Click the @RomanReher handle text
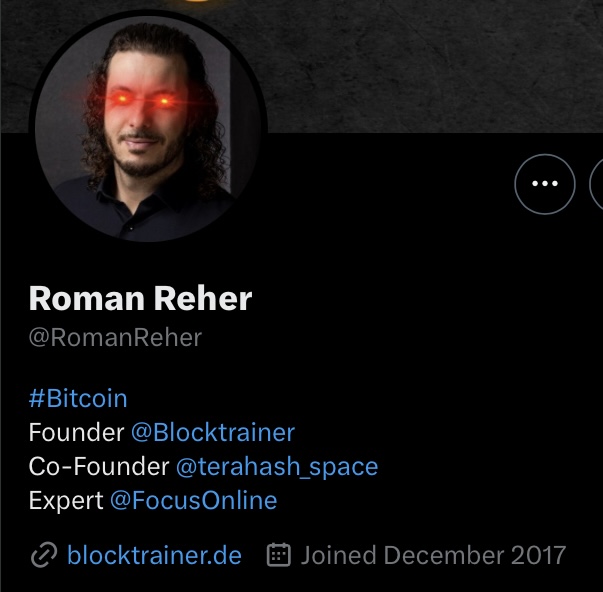Viewport: 603px width, 592px height. pos(115,338)
